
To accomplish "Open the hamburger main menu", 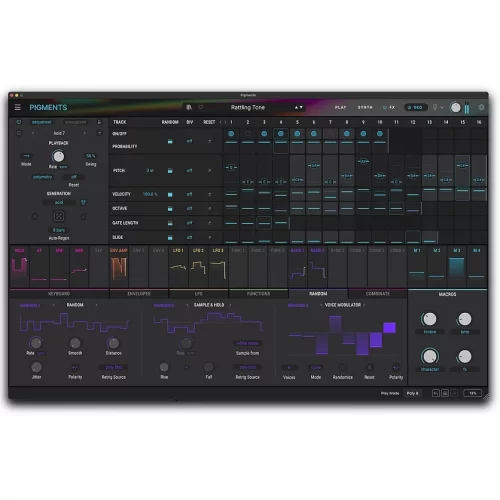I will point(18,107).
